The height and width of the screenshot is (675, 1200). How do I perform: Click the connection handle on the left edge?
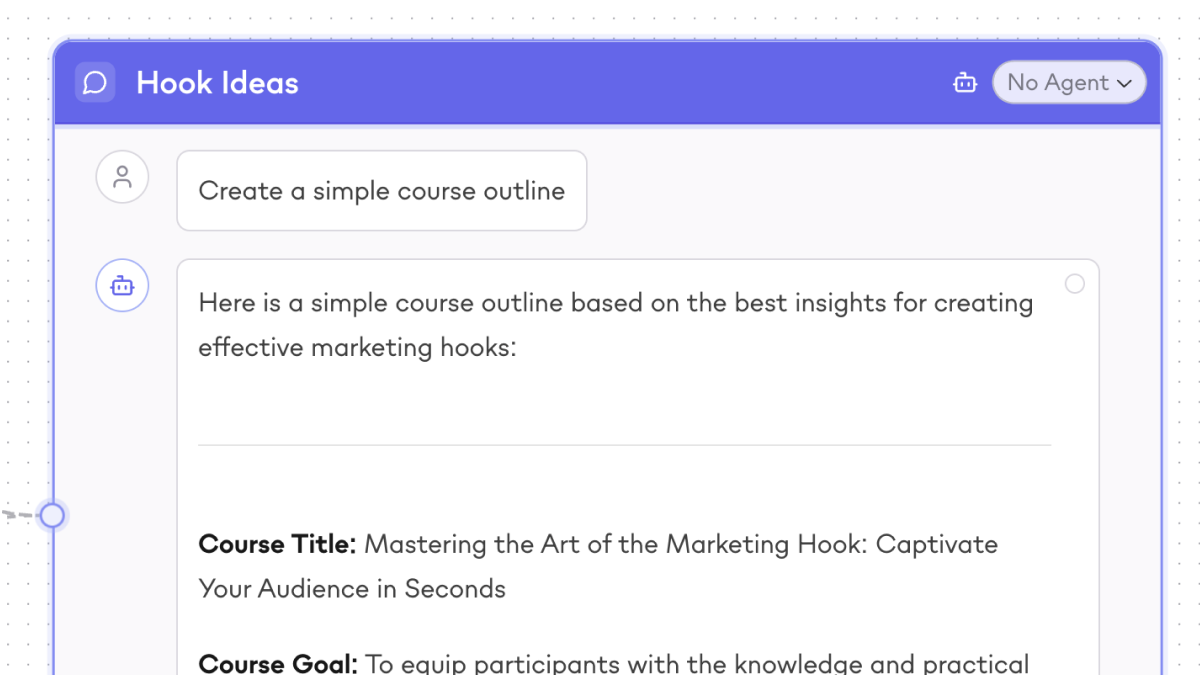pyautogui.click(x=52, y=515)
